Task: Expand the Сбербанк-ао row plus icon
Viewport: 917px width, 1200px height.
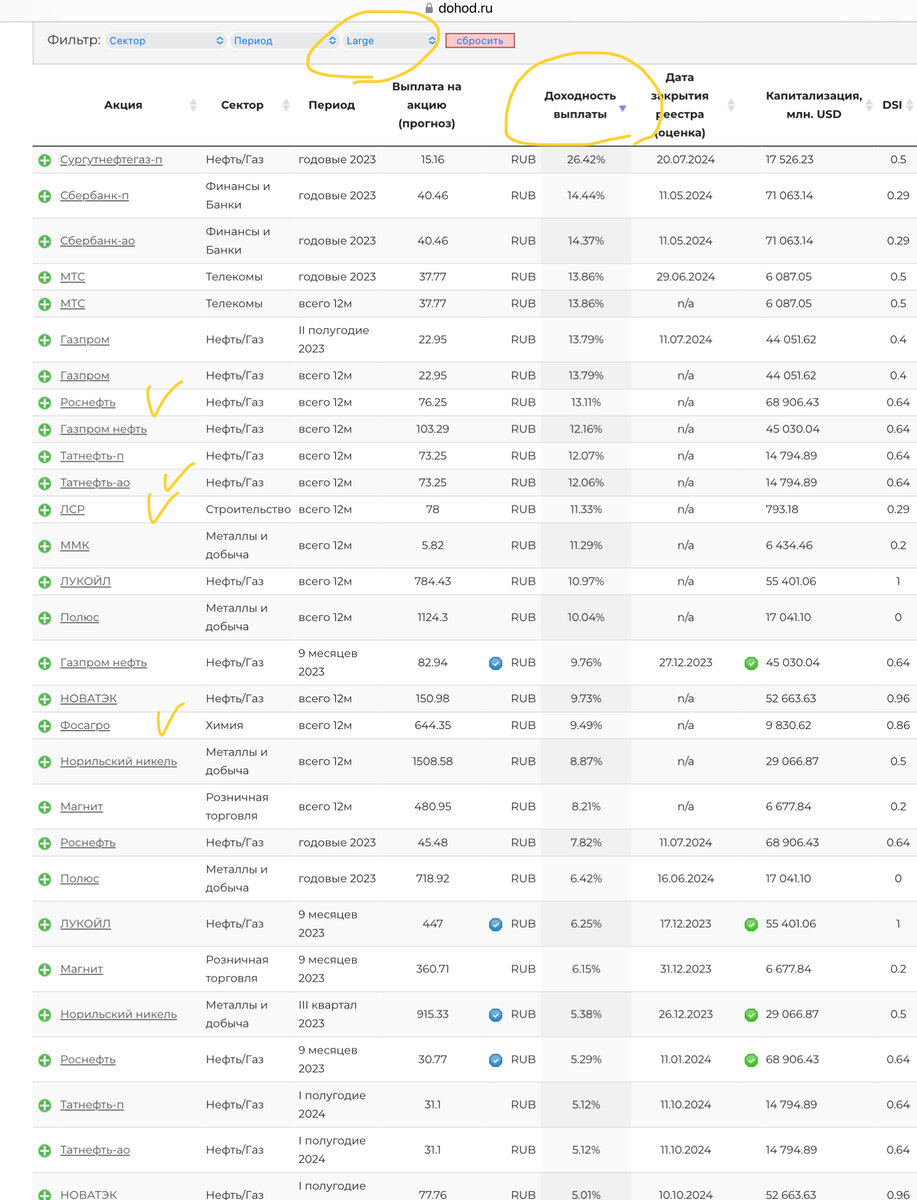Action: tap(44, 241)
